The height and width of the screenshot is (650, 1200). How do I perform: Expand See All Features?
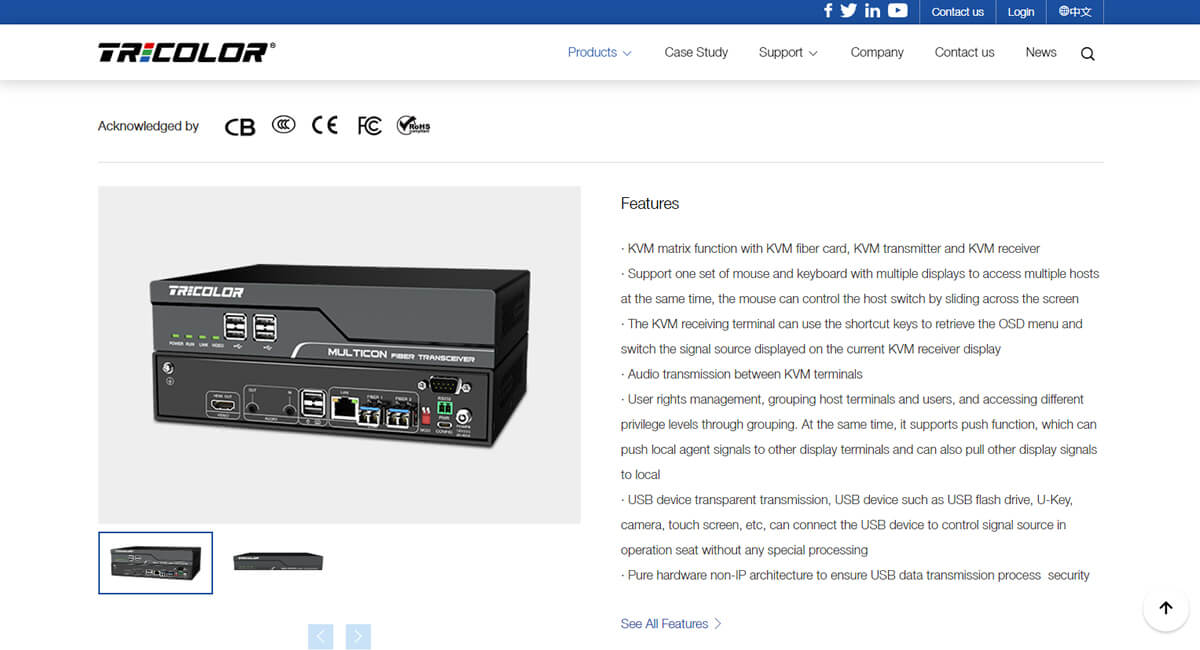(670, 624)
